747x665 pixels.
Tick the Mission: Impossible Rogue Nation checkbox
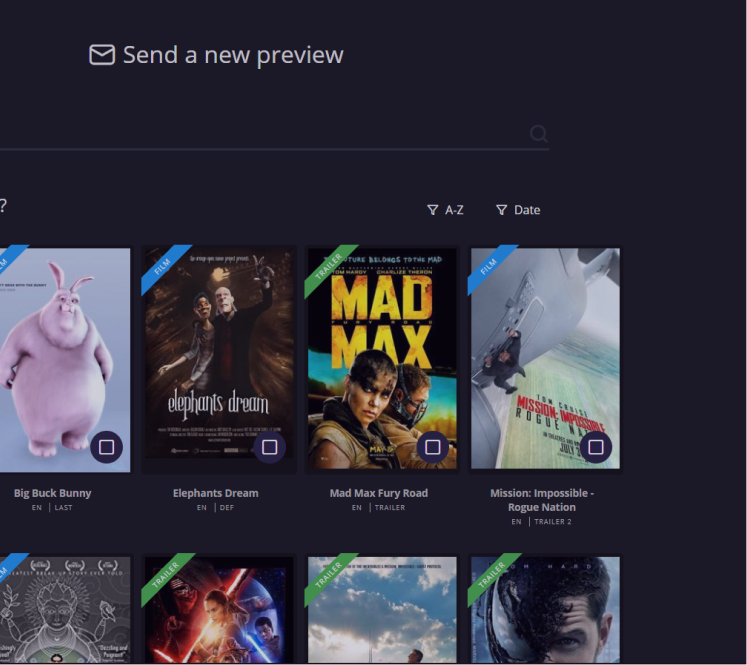596,447
